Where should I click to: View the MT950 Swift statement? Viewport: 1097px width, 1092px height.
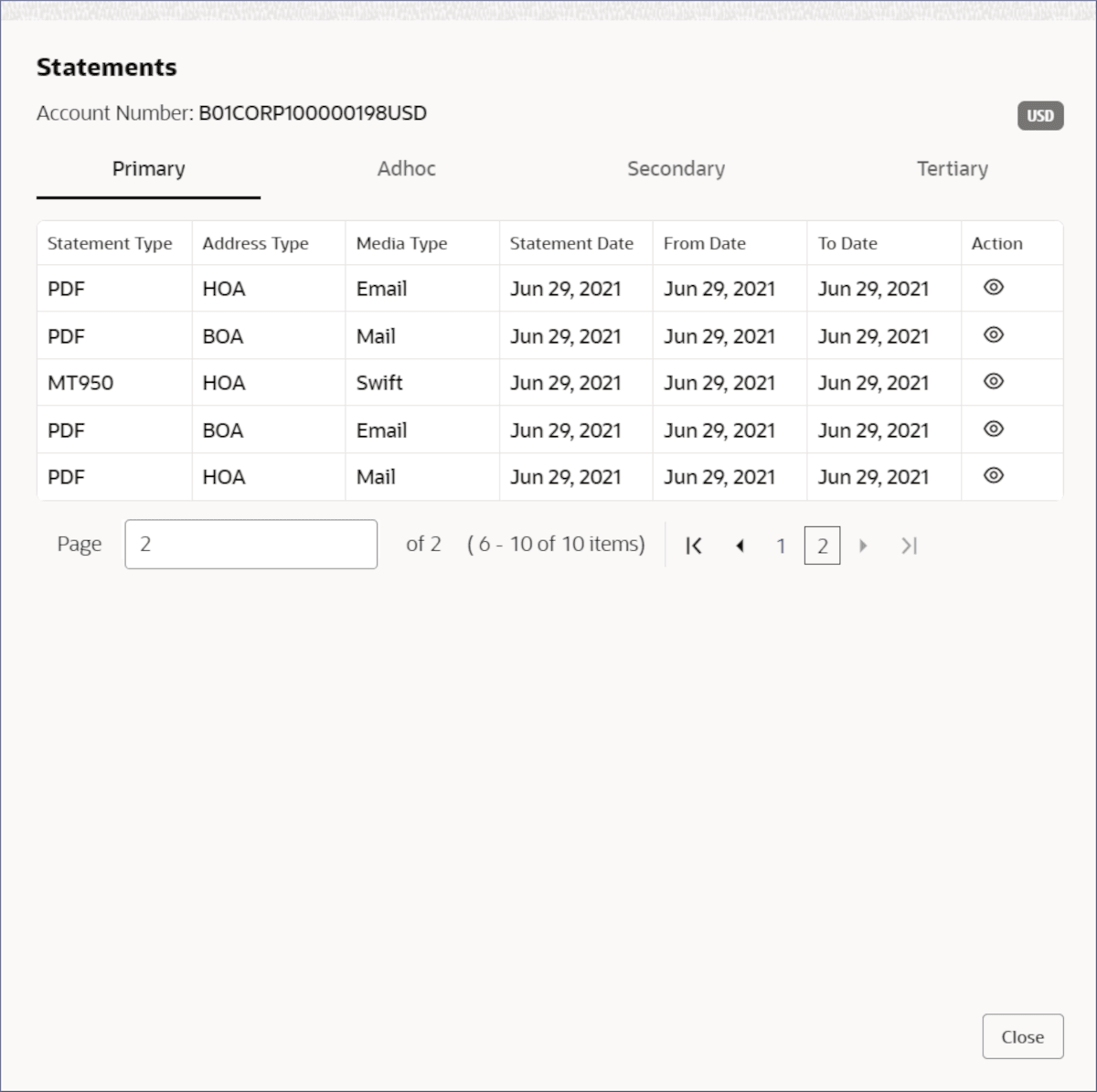pos(993,382)
